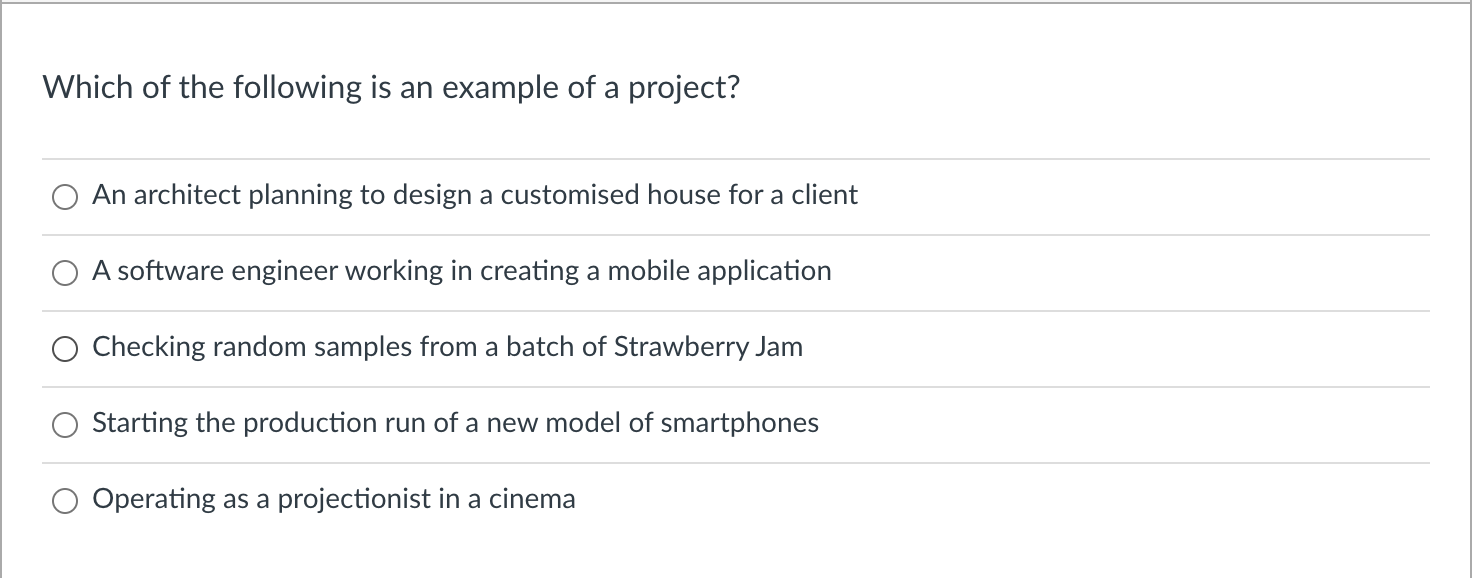Select the radio button for projectionist option
Viewport: 1474px width, 578px height.
[x=64, y=500]
